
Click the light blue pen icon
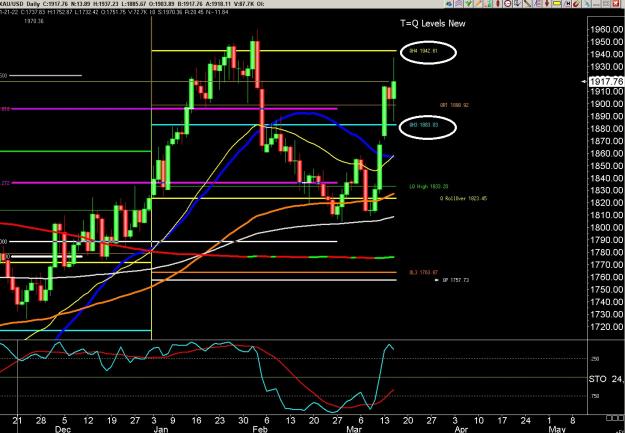587,4
